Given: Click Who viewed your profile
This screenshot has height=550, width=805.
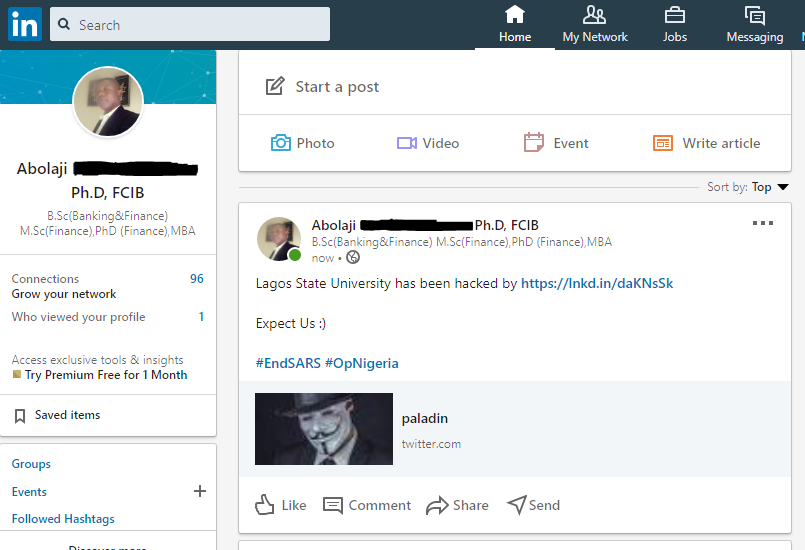Looking at the screenshot, I should pos(79,317).
